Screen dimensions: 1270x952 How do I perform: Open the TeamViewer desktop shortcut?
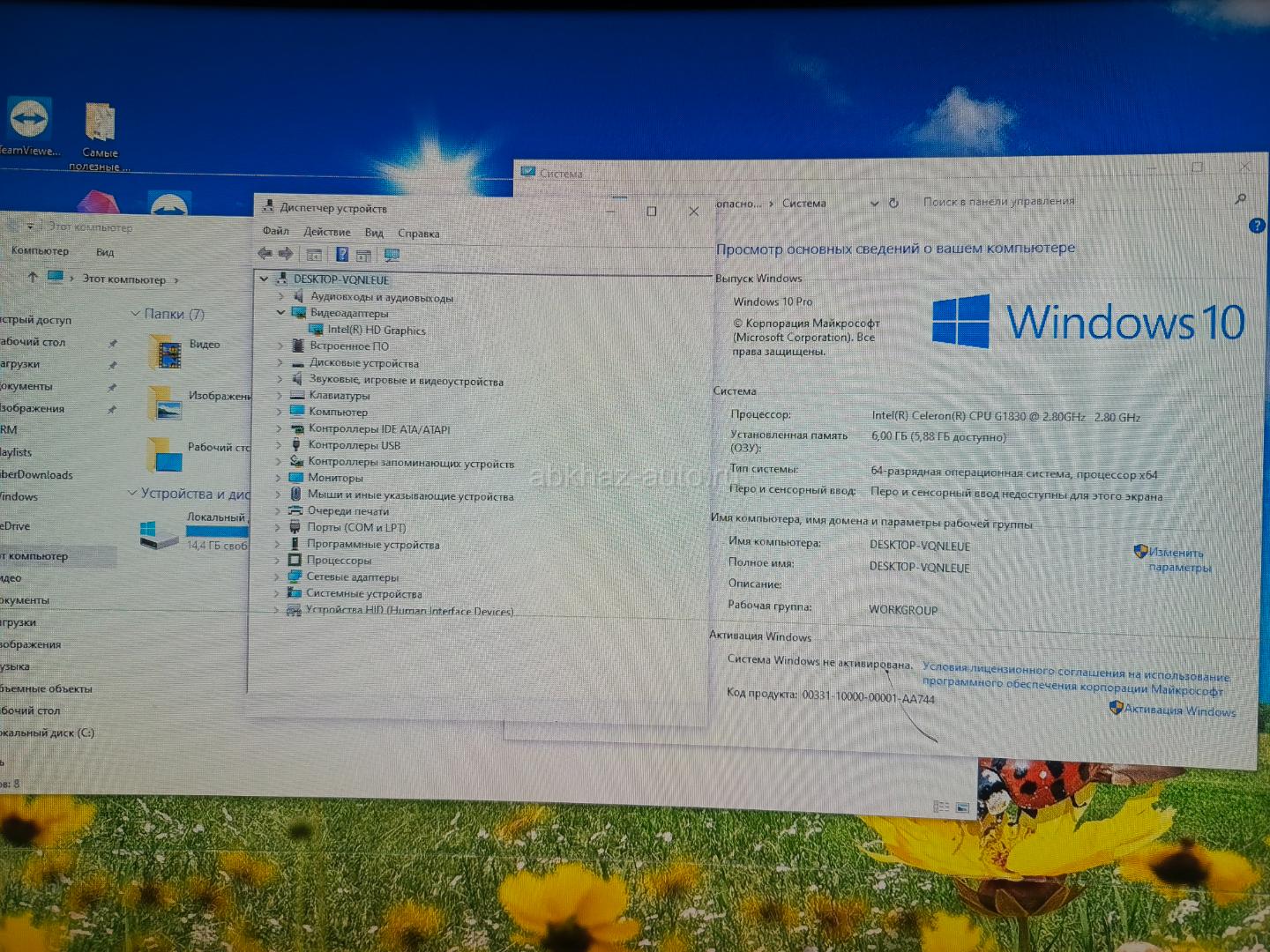coord(28,120)
